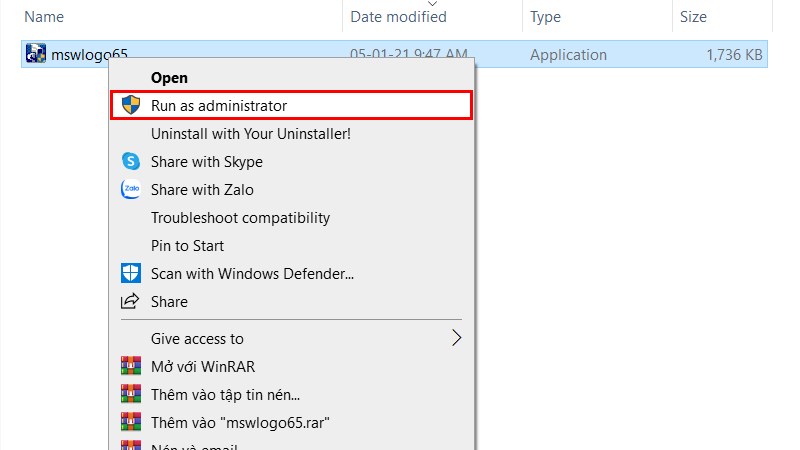Viewport: 800px width, 450px height.
Task: Choose Pin to Start
Action: click(x=187, y=245)
